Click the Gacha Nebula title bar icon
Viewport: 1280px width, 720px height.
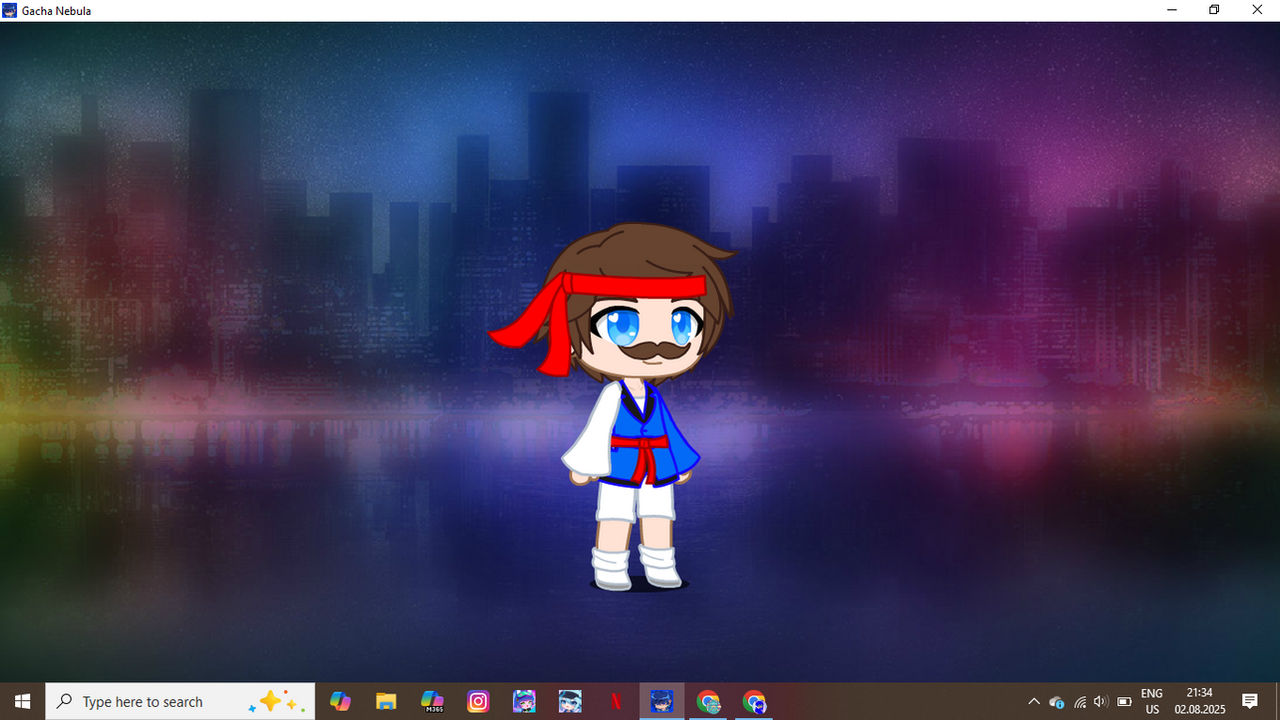(10, 10)
